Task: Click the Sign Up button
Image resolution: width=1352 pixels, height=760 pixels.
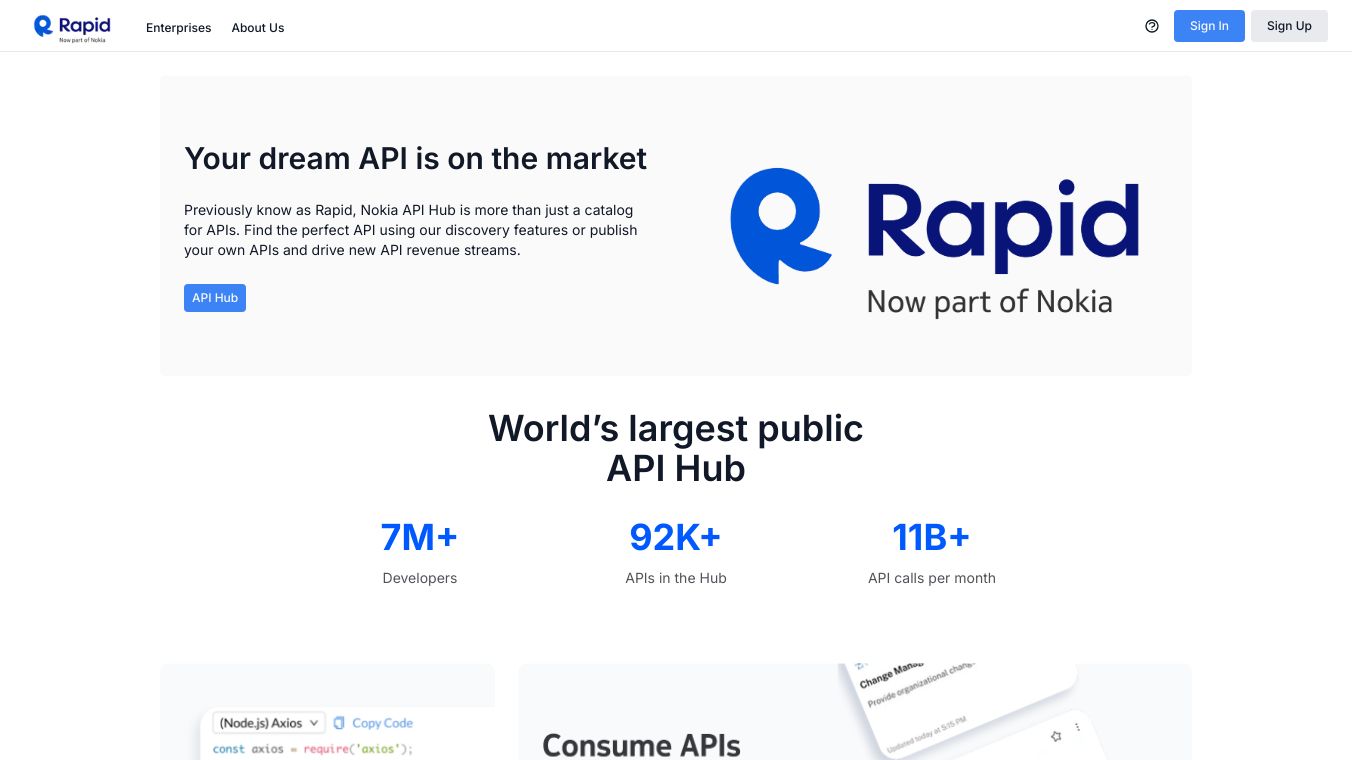Action: 1289,26
